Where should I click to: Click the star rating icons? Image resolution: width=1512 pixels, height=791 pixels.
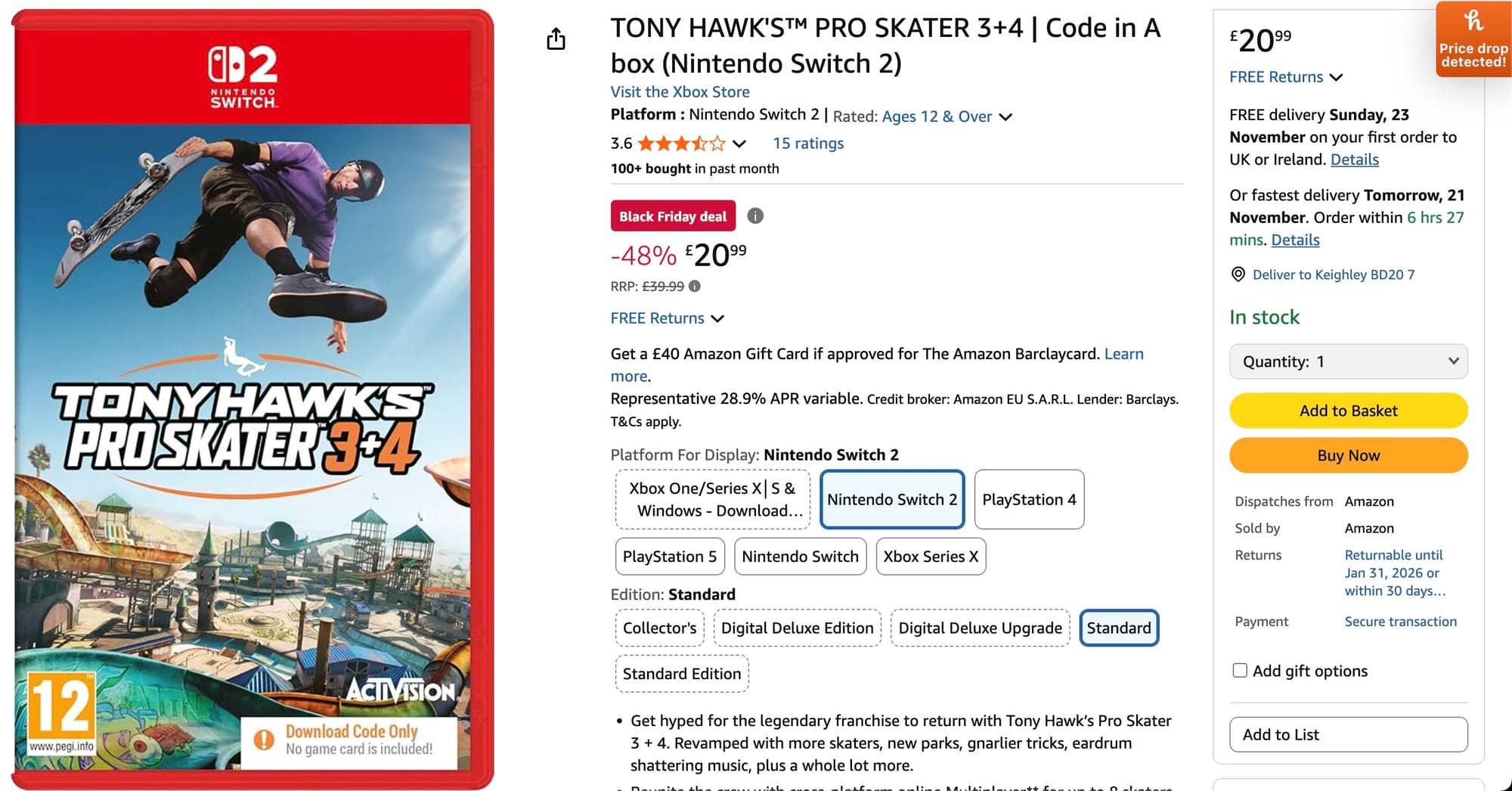click(680, 144)
